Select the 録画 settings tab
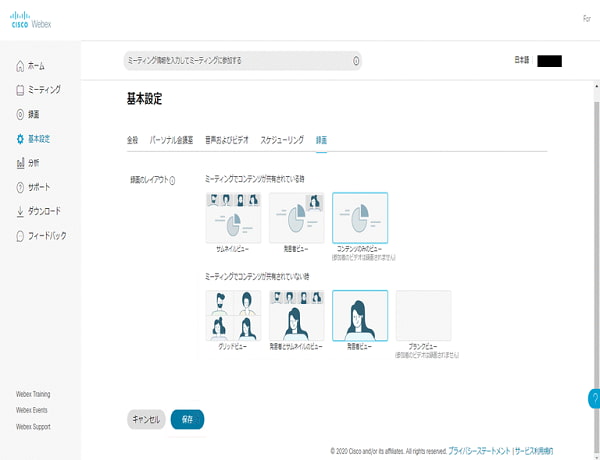600x460 pixels. [x=321, y=140]
